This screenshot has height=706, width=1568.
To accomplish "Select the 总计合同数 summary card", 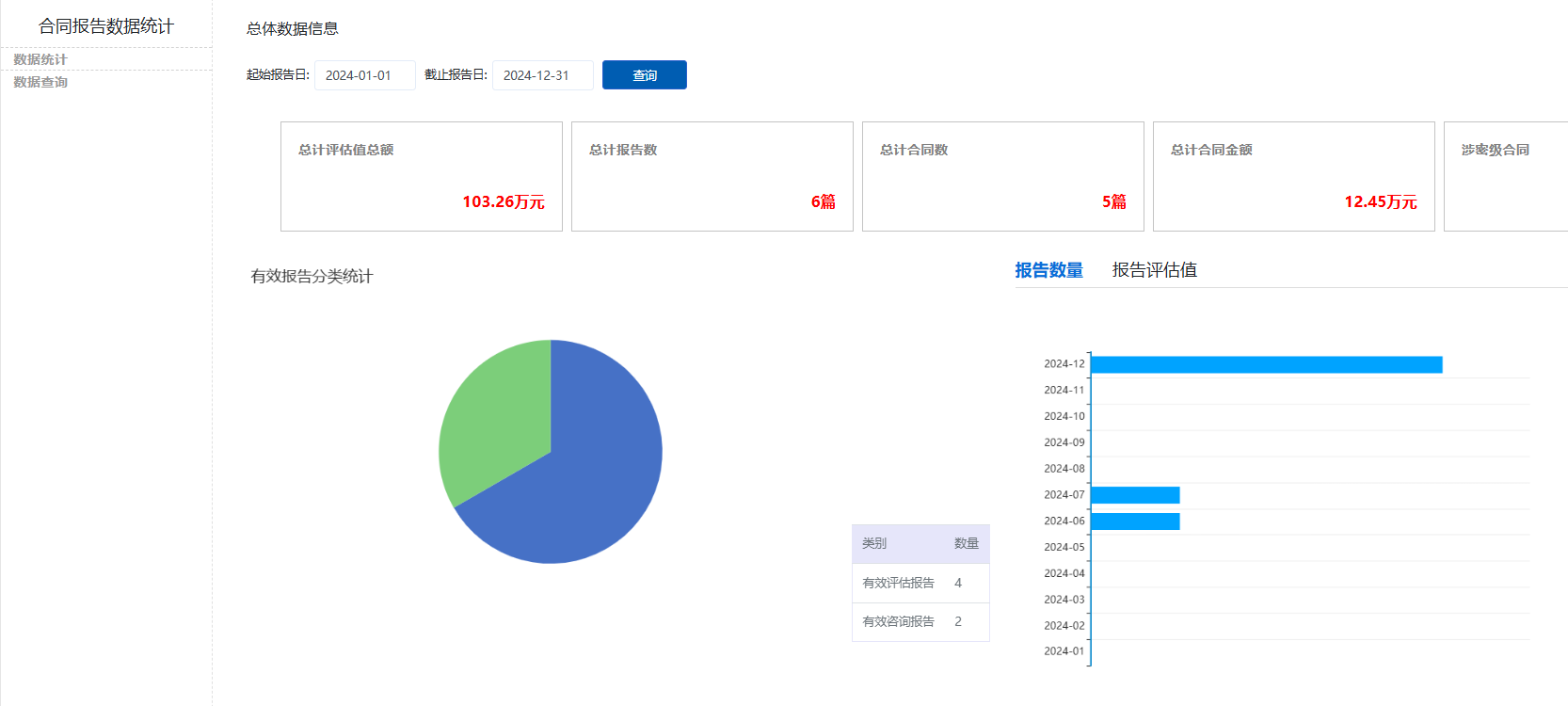I will (x=1002, y=176).
